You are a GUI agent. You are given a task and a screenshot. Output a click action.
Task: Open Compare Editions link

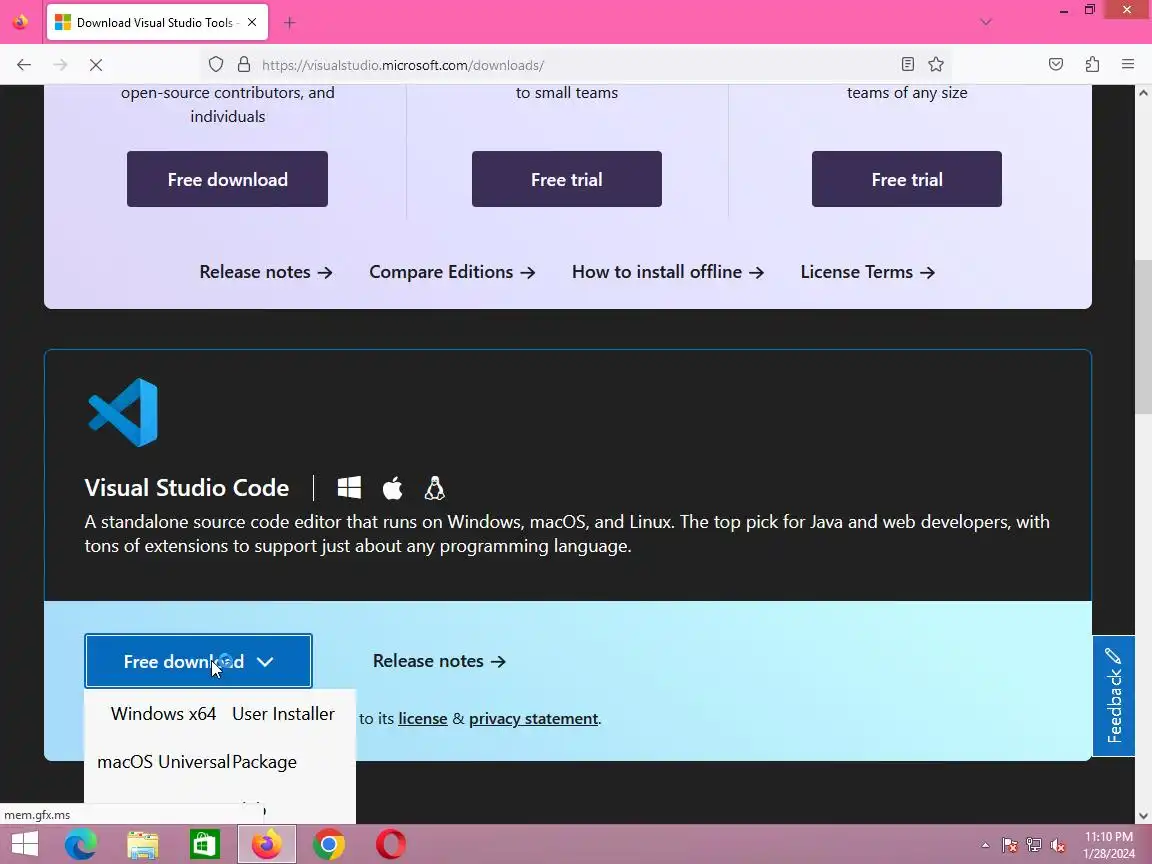[x=452, y=272]
